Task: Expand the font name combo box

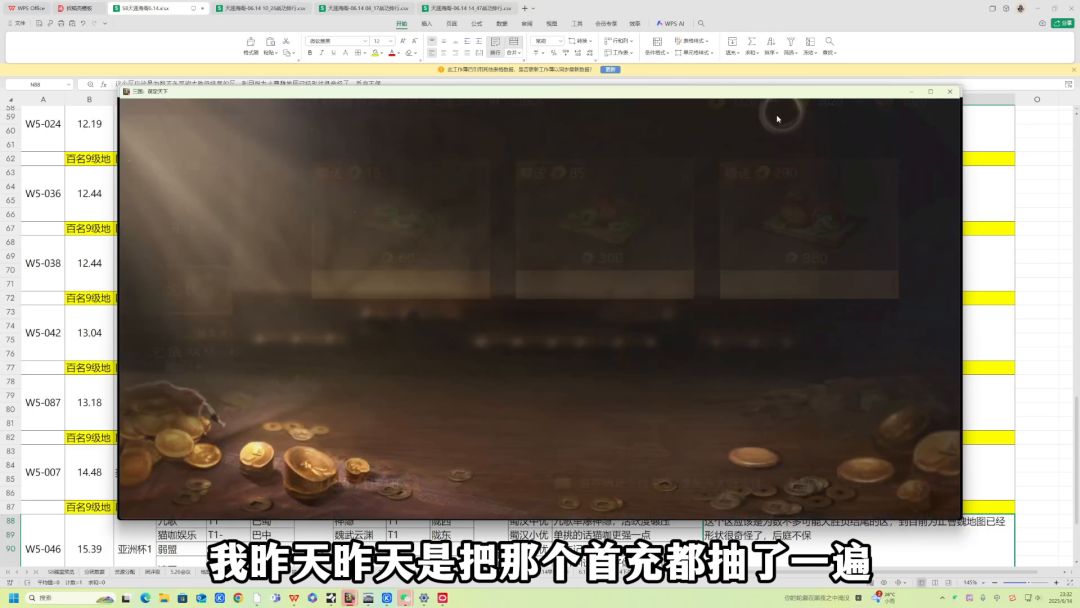Action: (x=337, y=41)
